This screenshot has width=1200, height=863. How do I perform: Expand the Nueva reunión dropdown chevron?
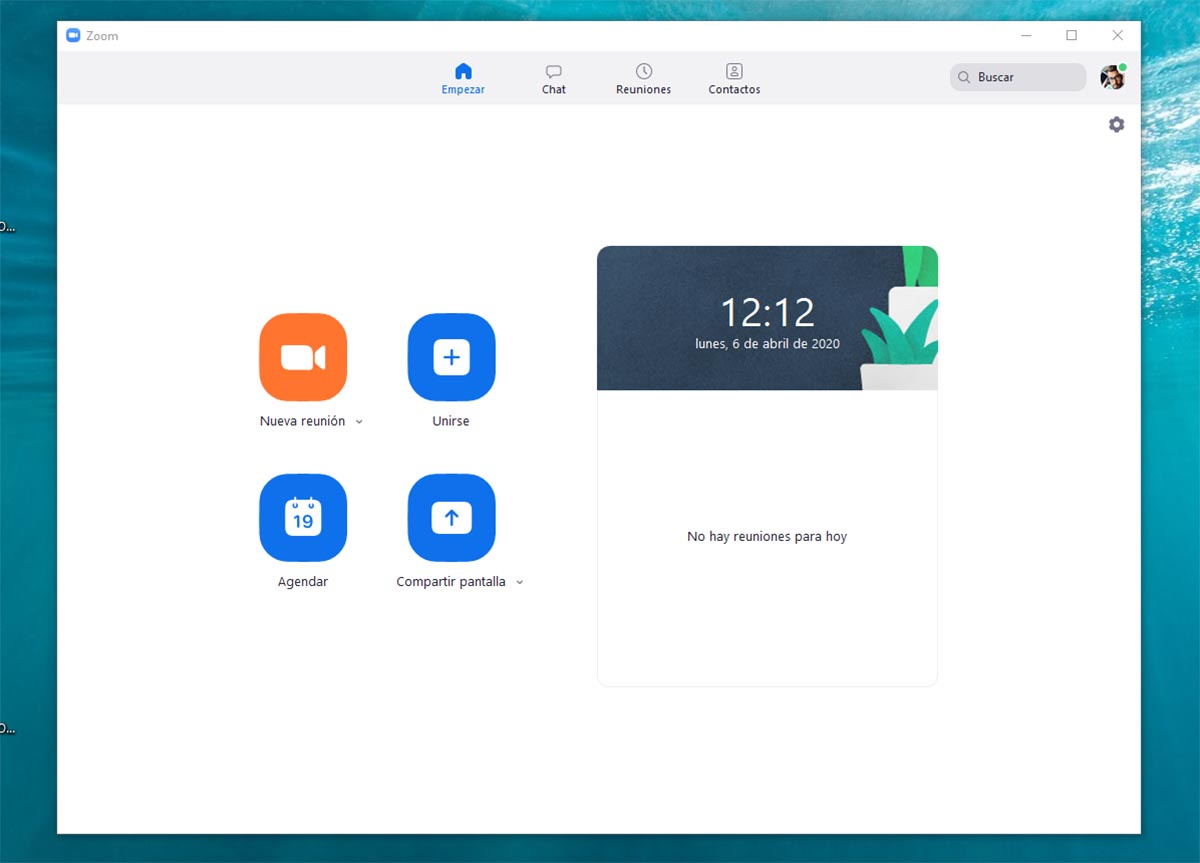(x=359, y=422)
